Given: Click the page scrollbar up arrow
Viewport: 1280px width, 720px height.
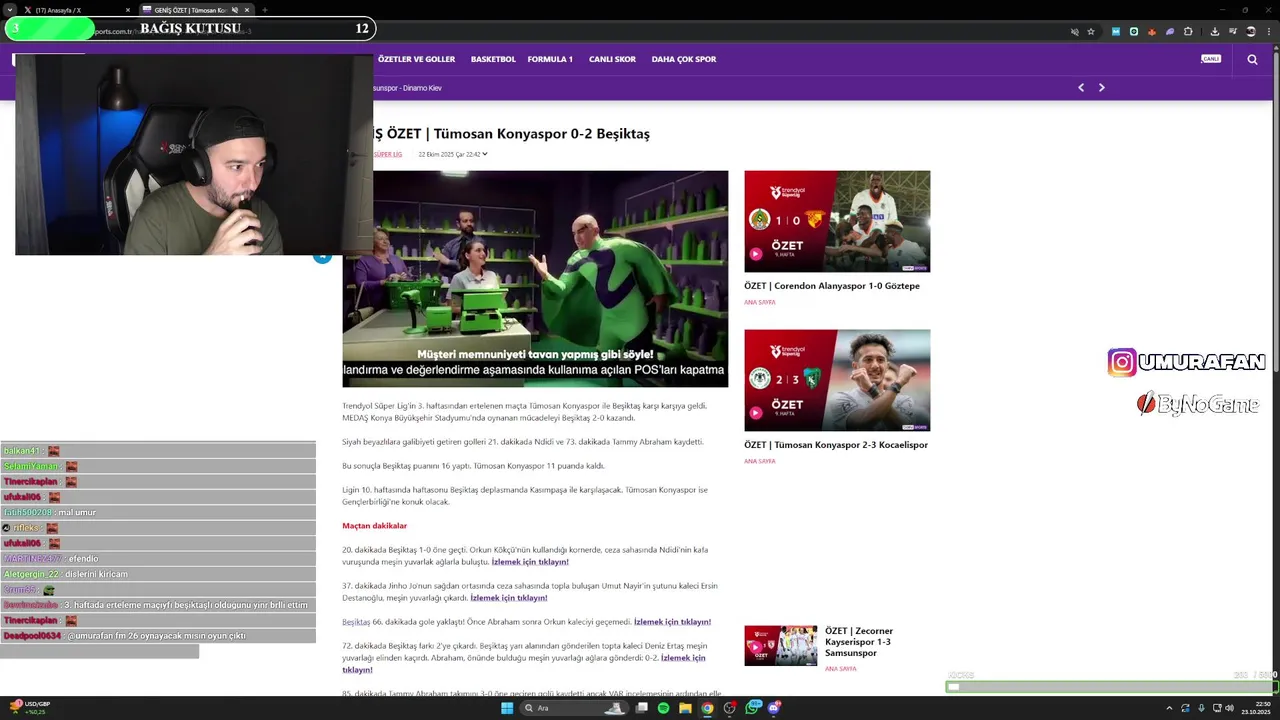Looking at the screenshot, I should [1275, 49].
